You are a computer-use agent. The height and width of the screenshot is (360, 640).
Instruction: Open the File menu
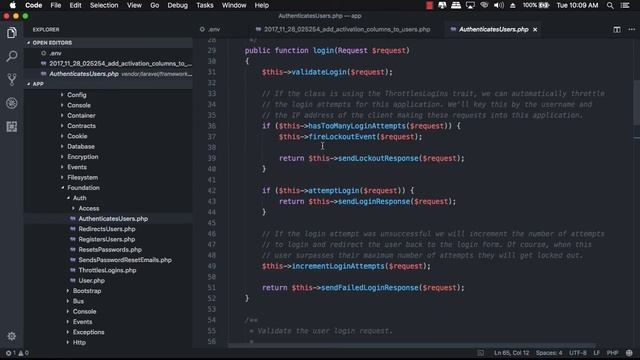click(56, 5)
